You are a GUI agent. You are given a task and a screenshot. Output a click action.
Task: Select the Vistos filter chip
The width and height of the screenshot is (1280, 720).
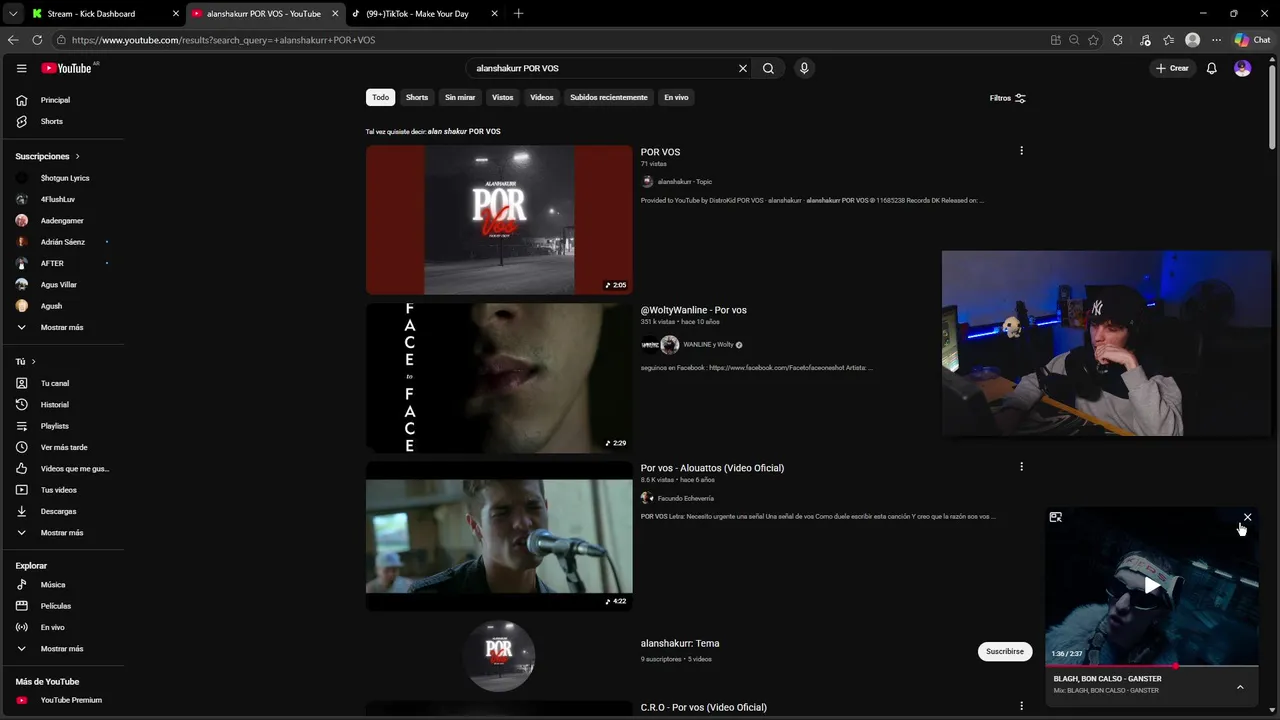click(x=502, y=97)
